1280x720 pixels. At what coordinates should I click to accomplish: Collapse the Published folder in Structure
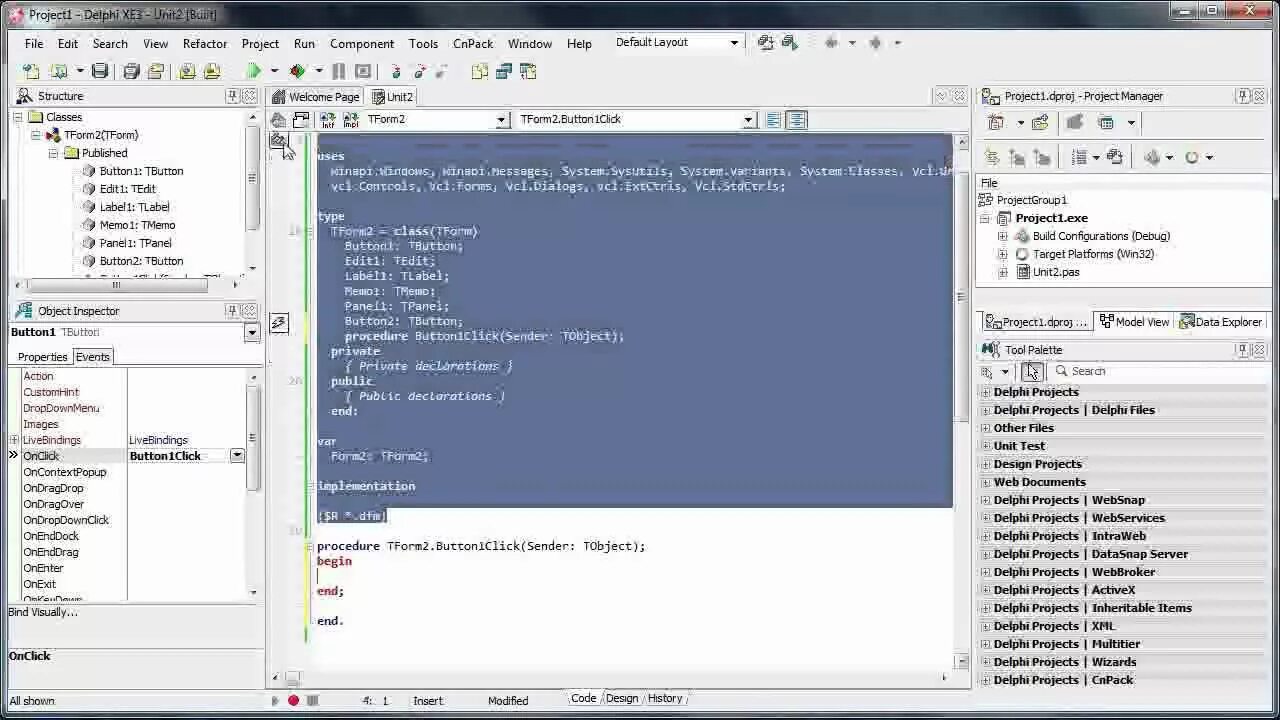coord(53,153)
